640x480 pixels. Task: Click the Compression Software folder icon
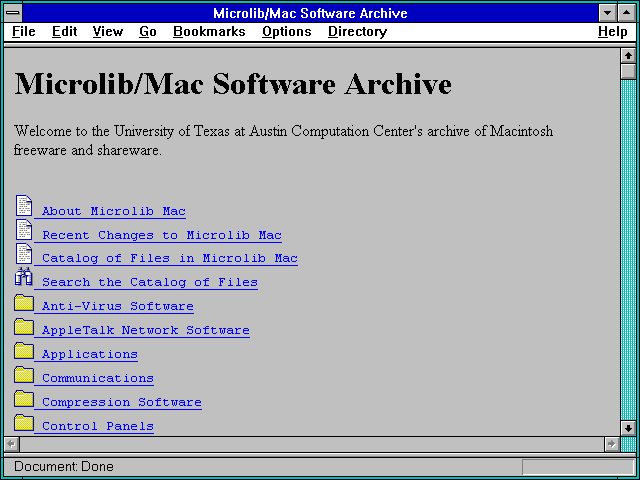[24, 399]
